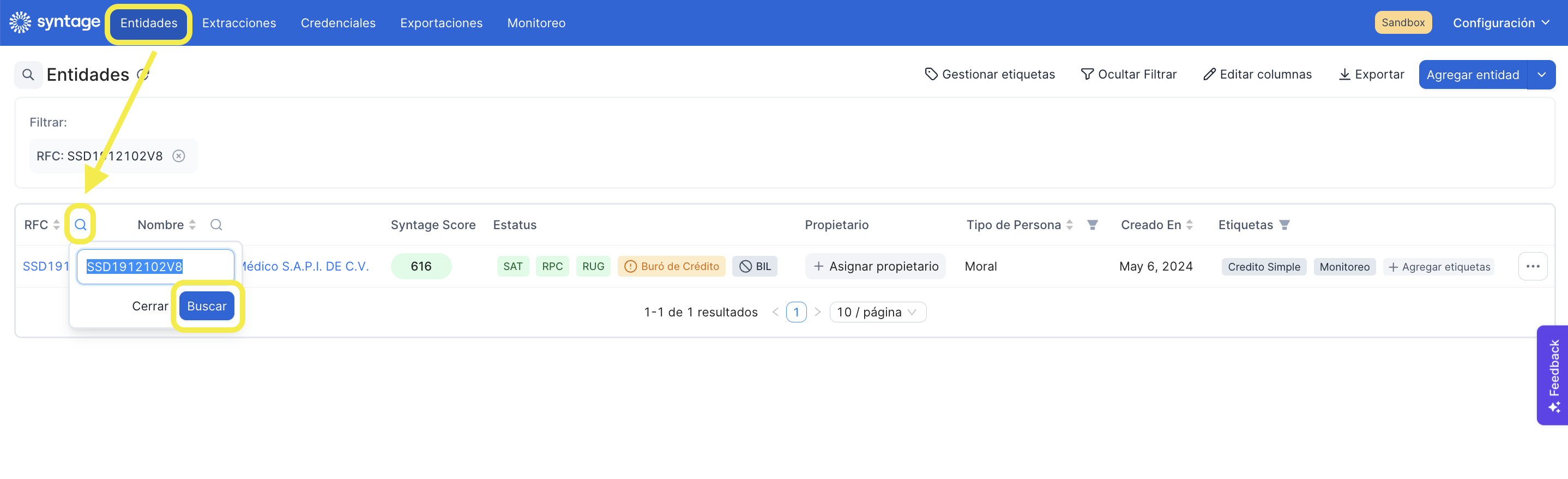Open the 10 / página dropdown
Screen dimensions: 1568x479
[x=877, y=312]
